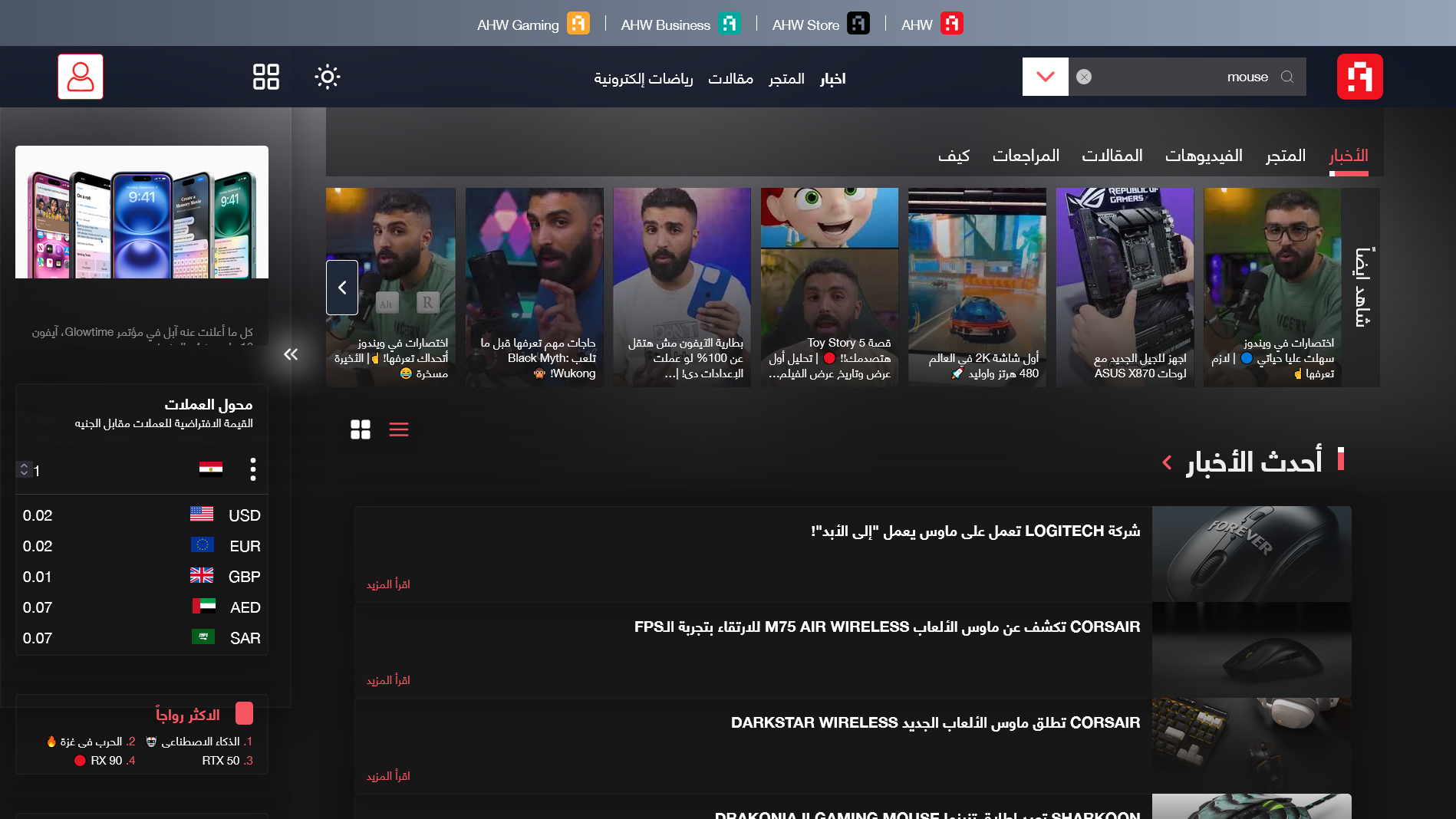Image resolution: width=1456 pixels, height=819 pixels.
Task: Click اقرأ المزيد for the Logitech article
Action: 388,584
